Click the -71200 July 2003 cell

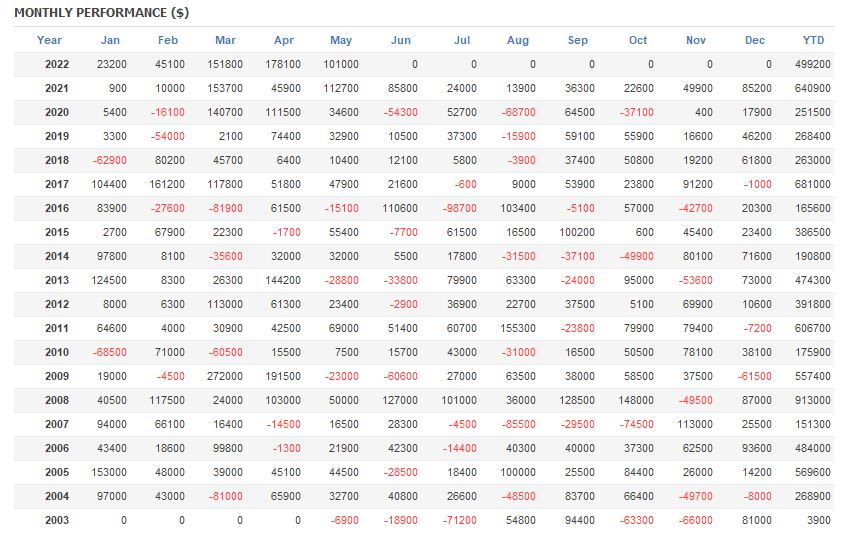point(460,520)
